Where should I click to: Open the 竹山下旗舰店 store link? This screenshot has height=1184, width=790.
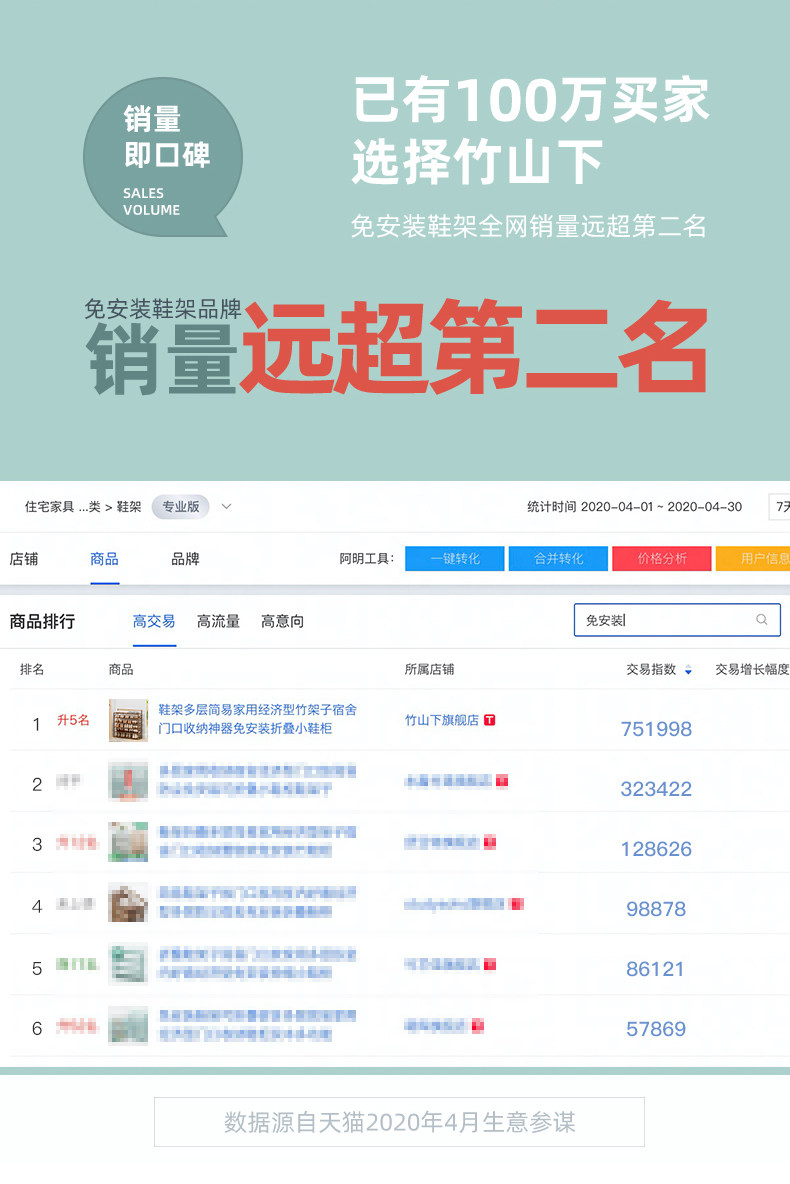pyautogui.click(x=442, y=720)
